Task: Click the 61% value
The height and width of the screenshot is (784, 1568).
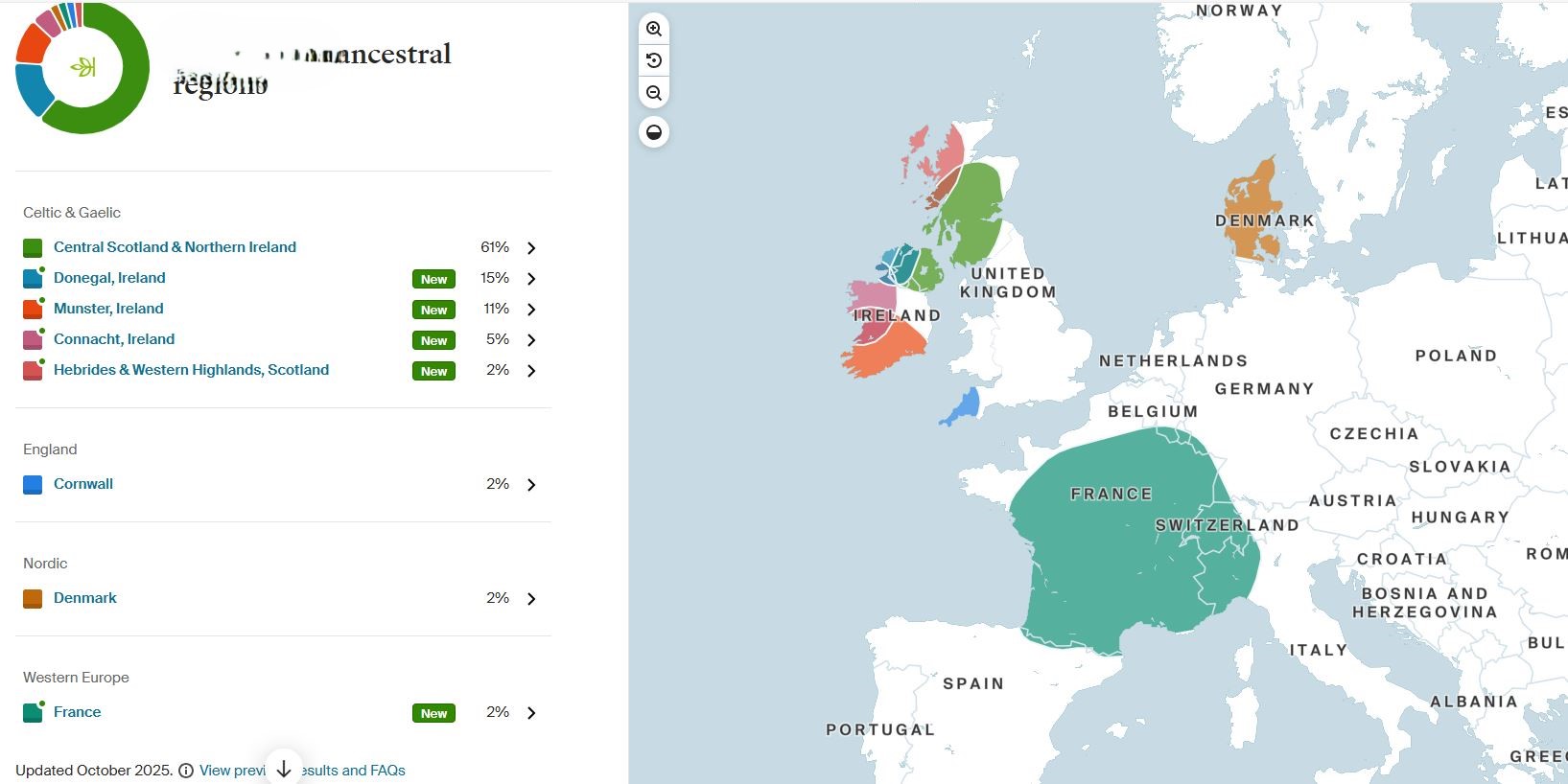Action: pyautogui.click(x=495, y=247)
